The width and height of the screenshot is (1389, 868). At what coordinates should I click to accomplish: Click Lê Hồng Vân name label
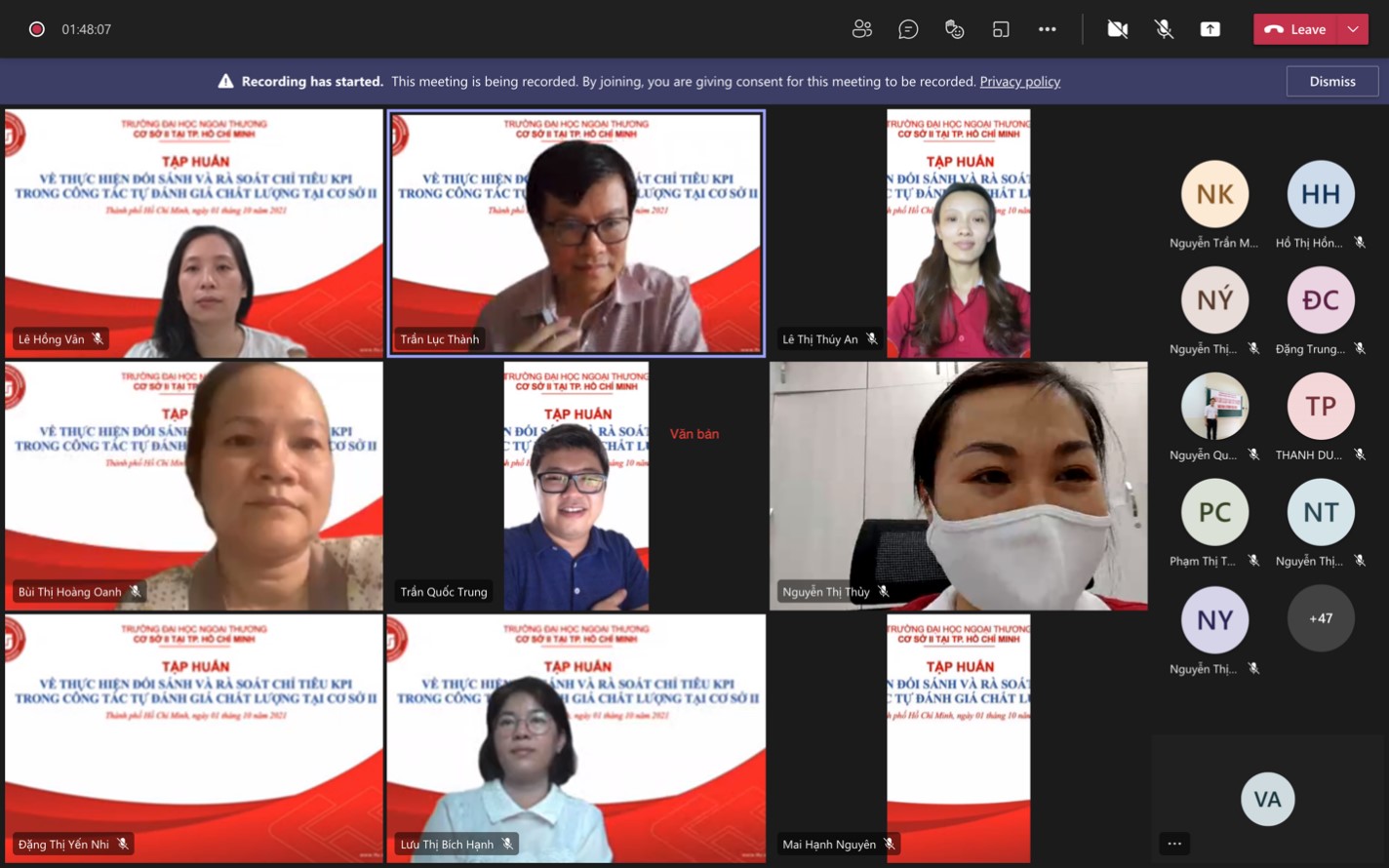tap(52, 339)
